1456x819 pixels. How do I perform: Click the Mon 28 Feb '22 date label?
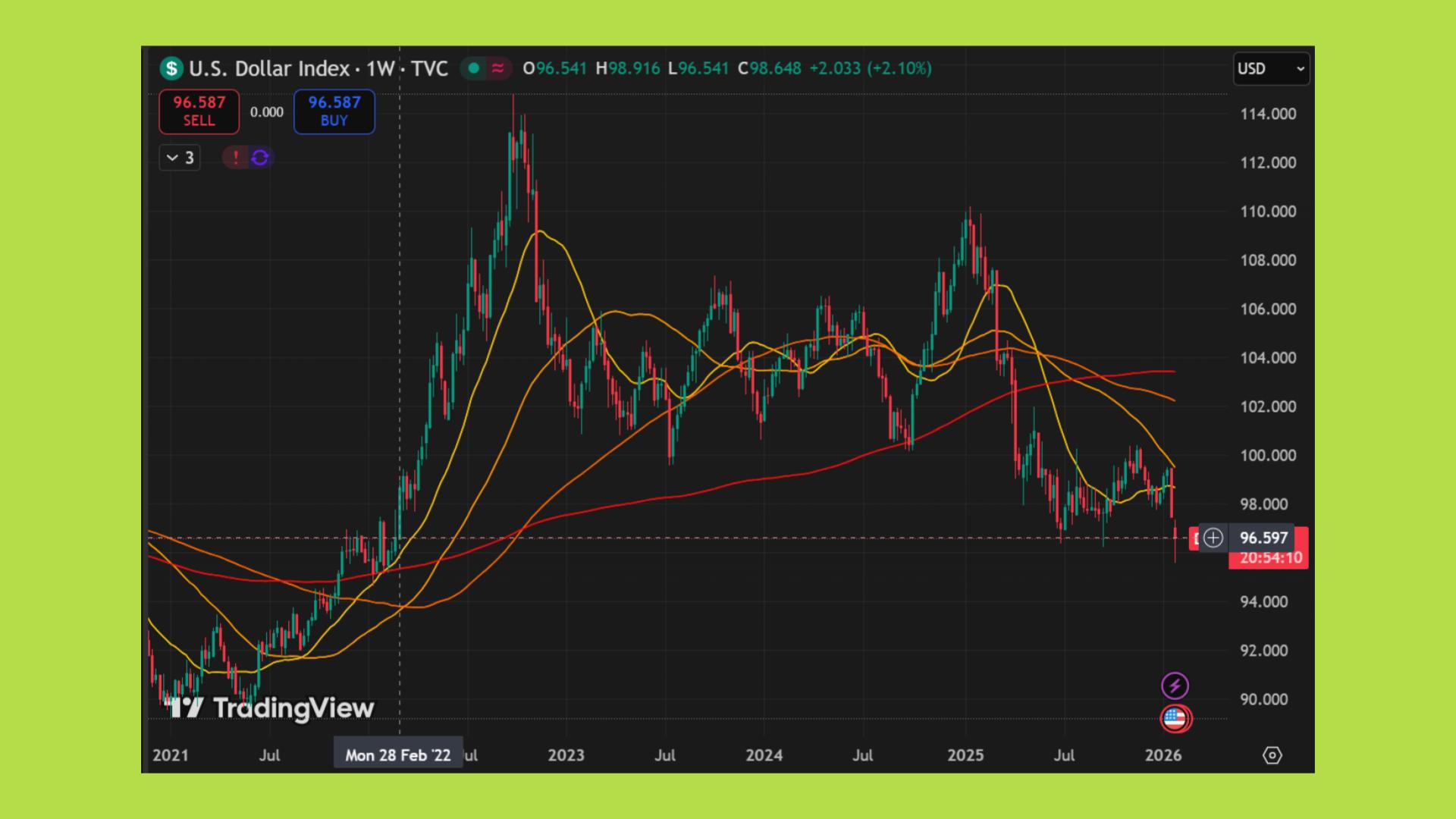click(x=397, y=755)
